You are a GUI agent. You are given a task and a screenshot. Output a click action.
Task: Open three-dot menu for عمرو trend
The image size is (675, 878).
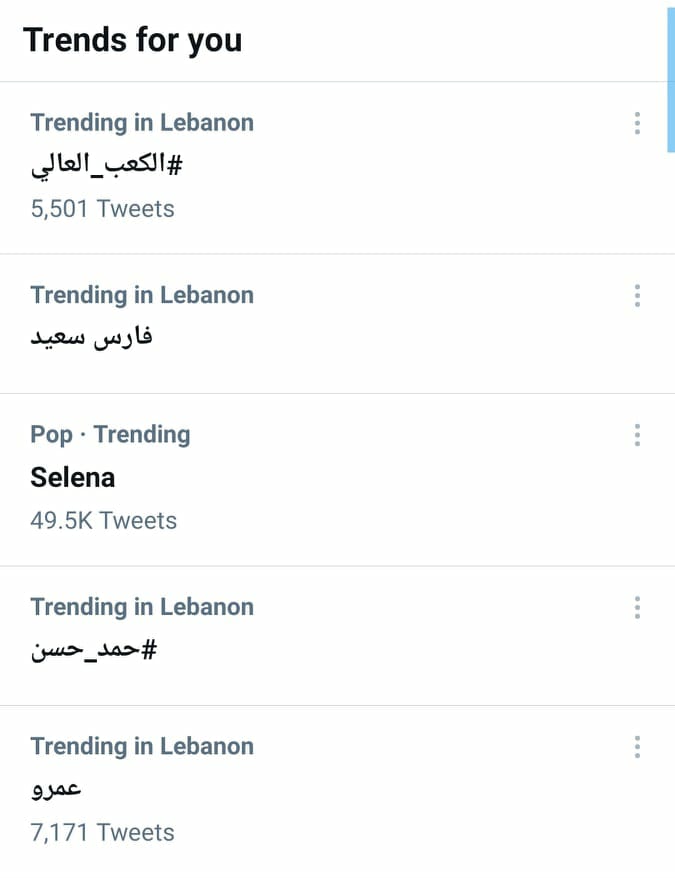pyautogui.click(x=637, y=747)
